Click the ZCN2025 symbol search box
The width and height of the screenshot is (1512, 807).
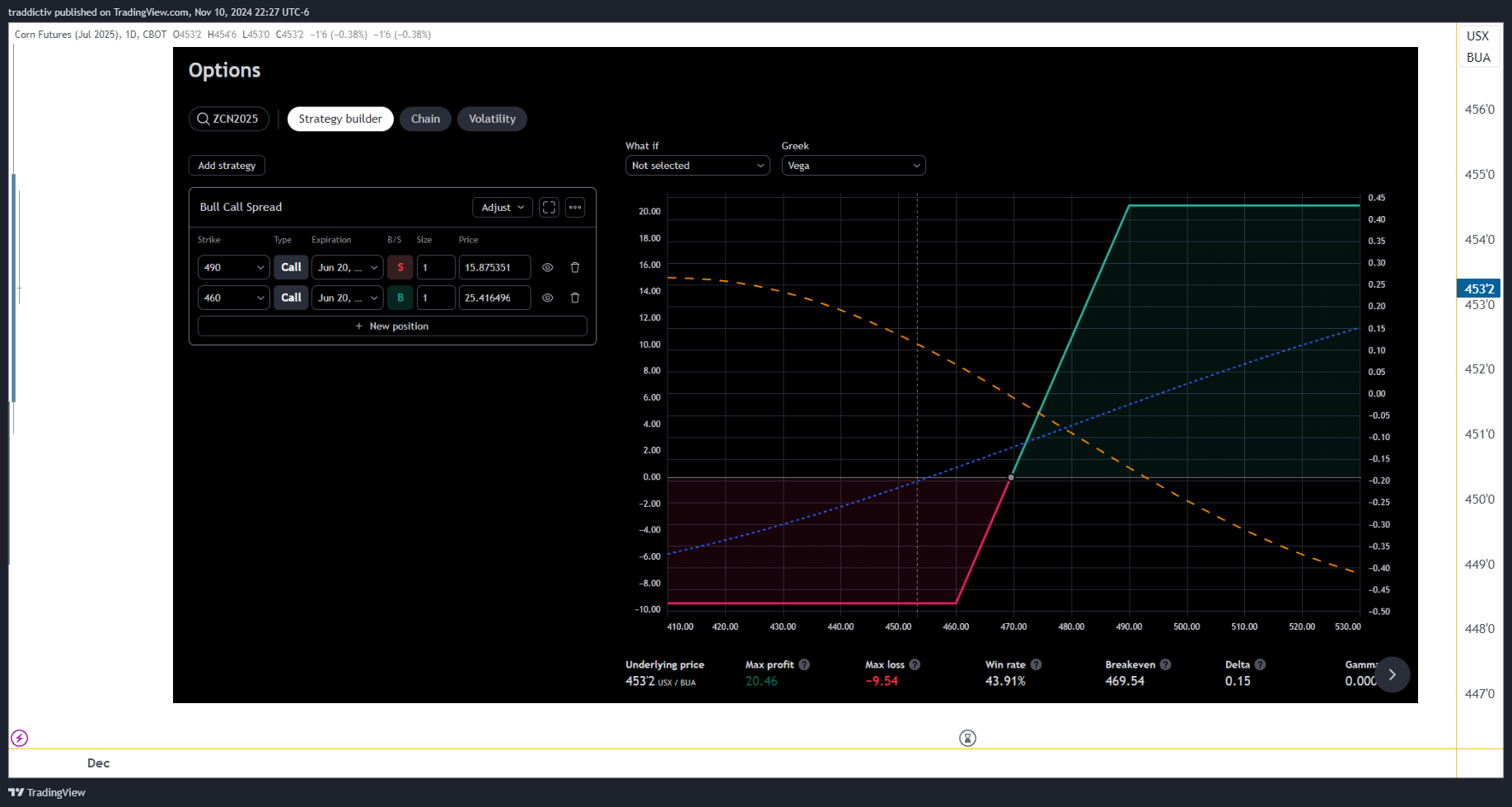(x=229, y=119)
